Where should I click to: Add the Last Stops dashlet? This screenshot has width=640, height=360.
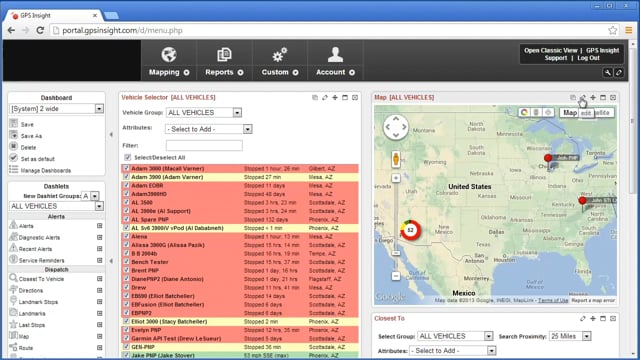100,324
